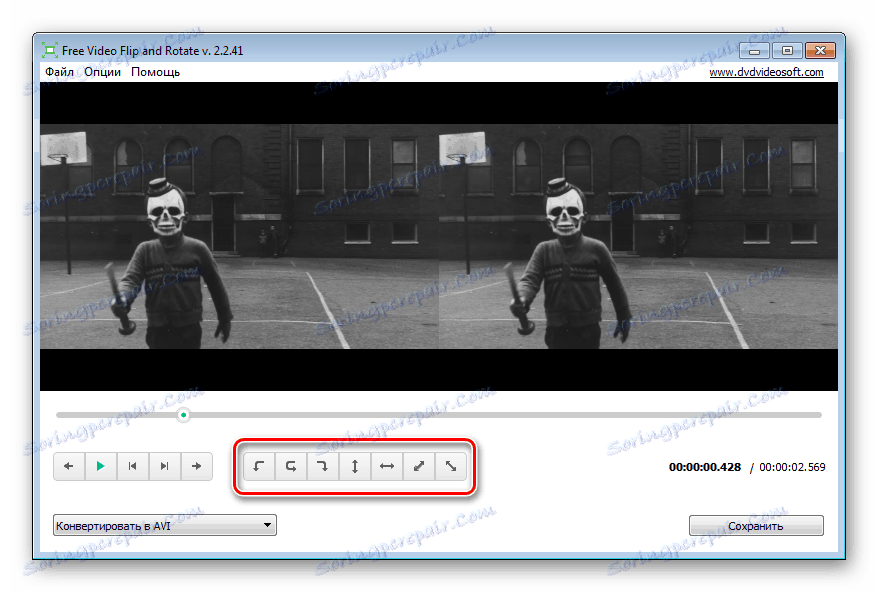Rotate video 90 degrees clockwise
The image size is (878, 592).
point(323,466)
